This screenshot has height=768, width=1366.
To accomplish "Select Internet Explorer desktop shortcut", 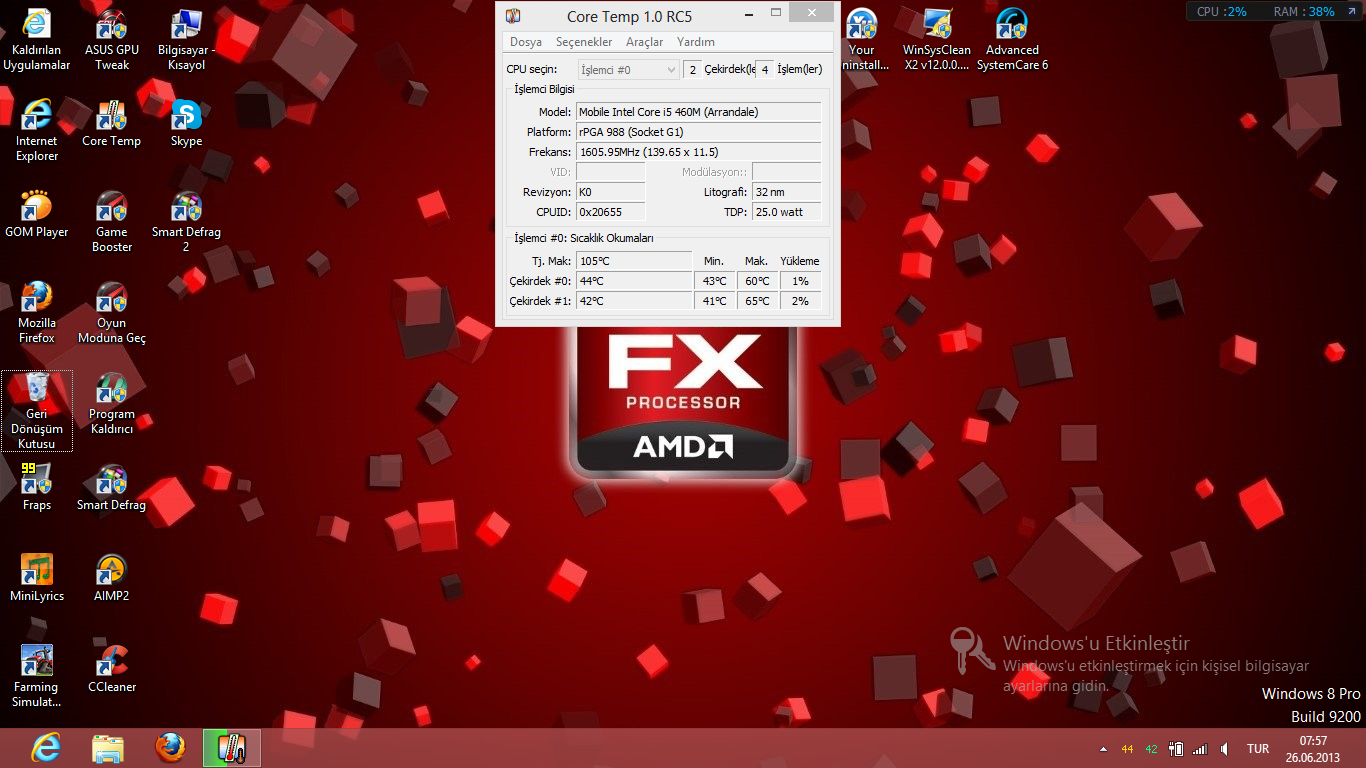I will (37, 130).
